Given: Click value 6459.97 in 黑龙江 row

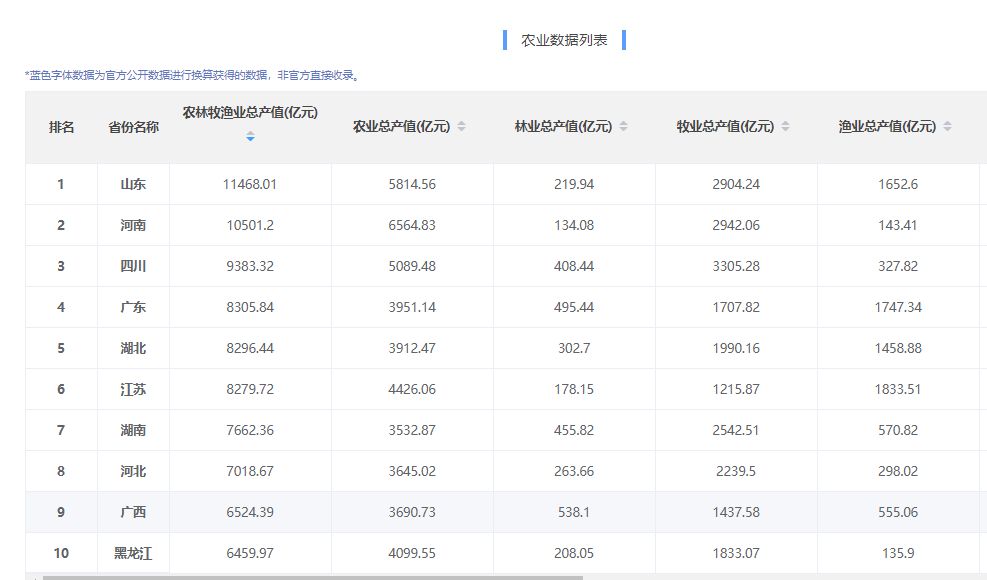Looking at the screenshot, I should click(250, 553).
